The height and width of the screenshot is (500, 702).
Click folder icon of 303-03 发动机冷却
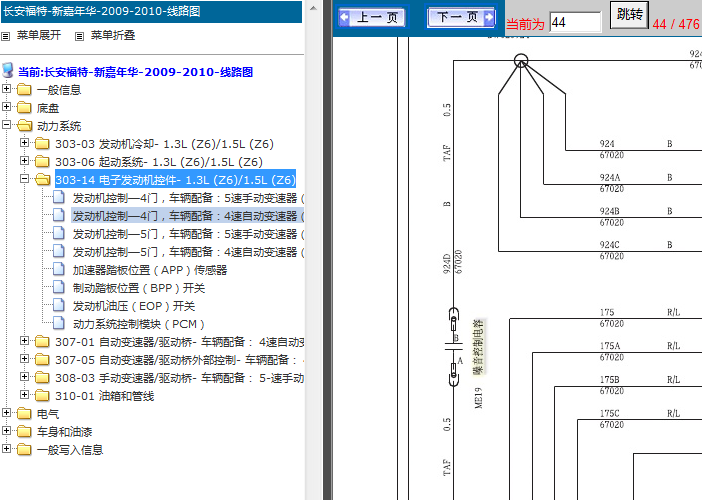tap(42, 144)
